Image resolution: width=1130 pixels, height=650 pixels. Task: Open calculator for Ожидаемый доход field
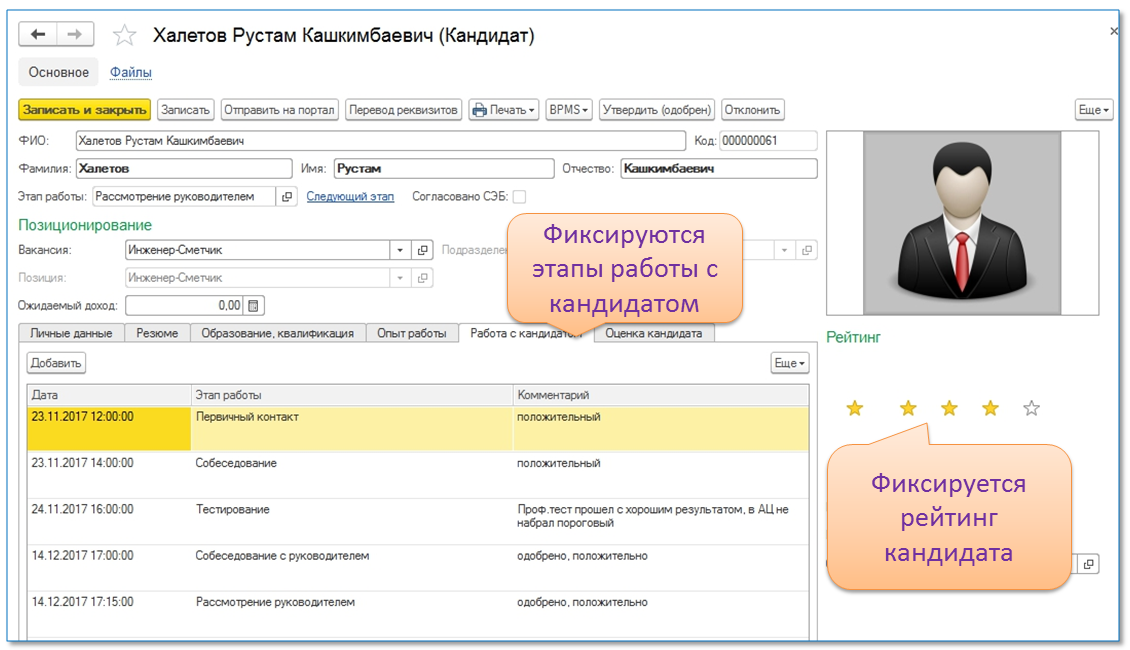(x=254, y=305)
